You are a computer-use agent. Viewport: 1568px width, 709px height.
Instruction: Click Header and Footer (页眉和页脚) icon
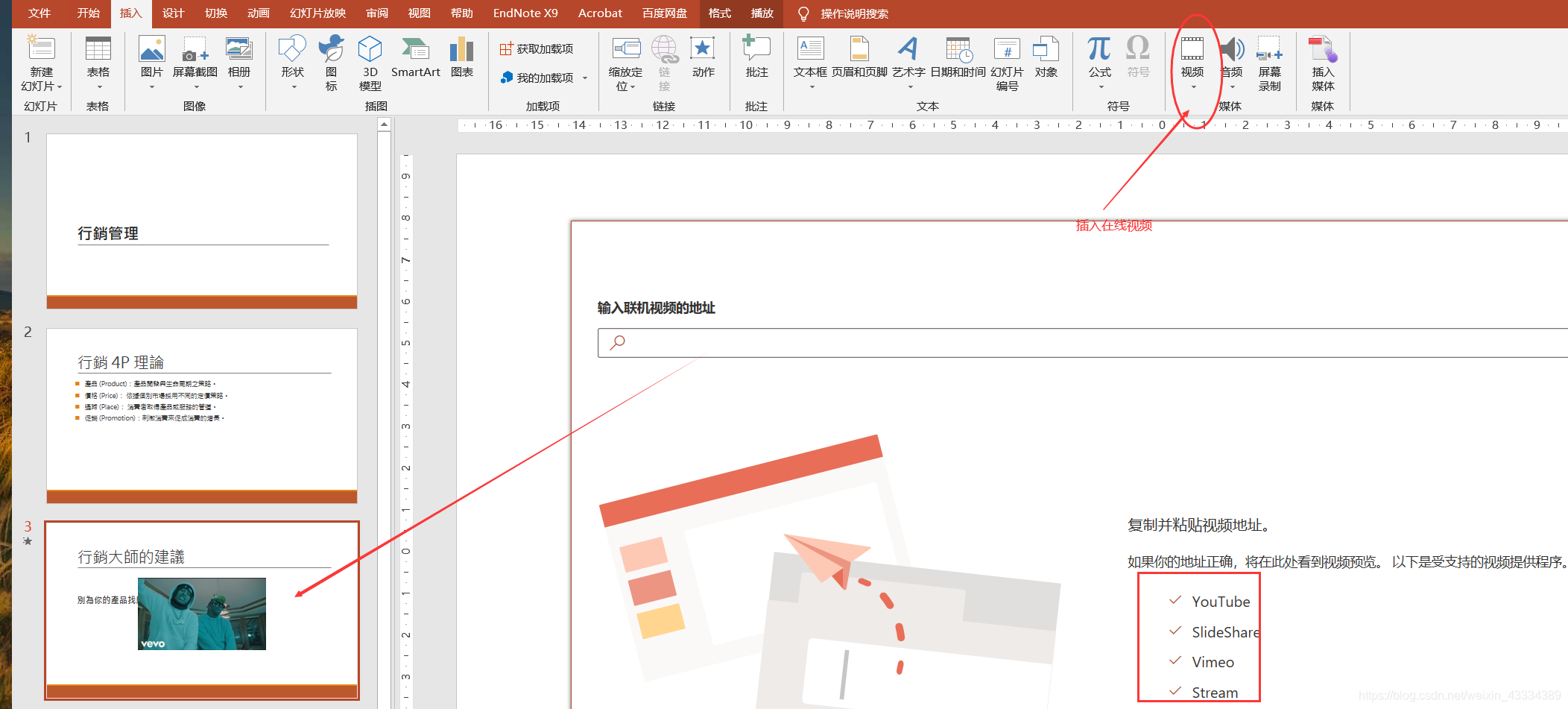click(859, 48)
